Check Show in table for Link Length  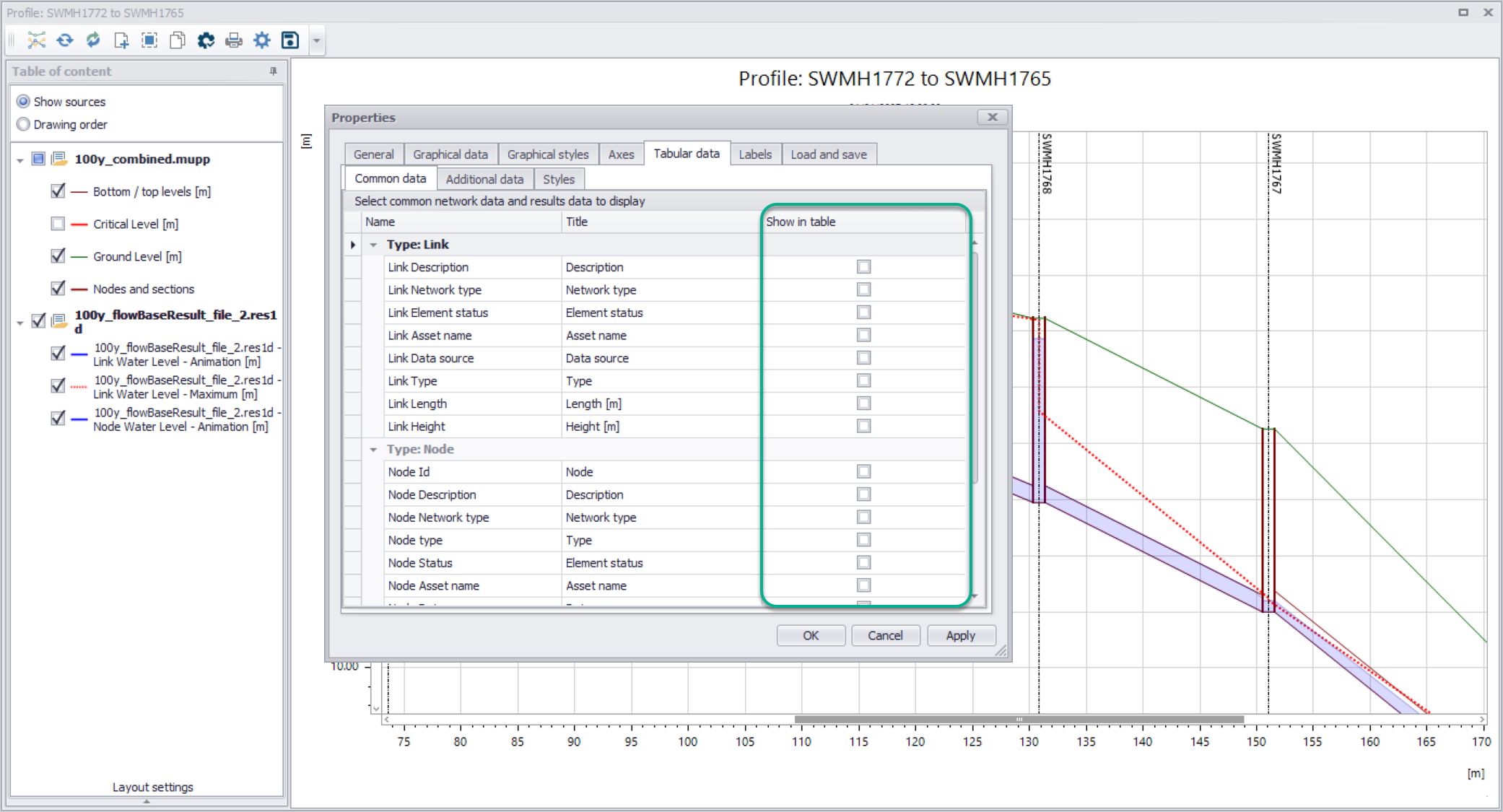point(863,403)
